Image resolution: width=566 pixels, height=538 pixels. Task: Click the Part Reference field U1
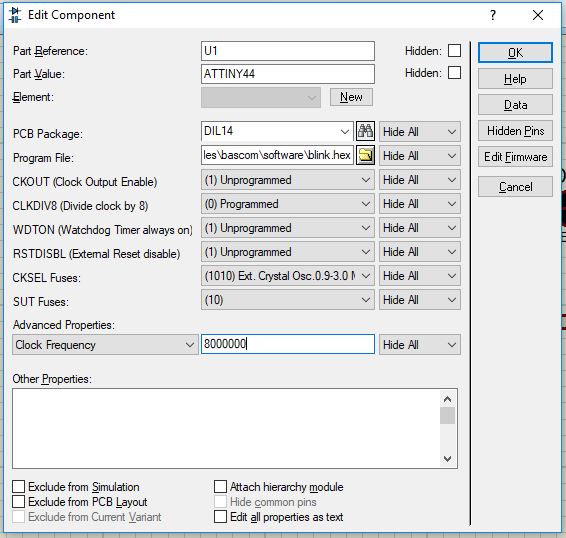pos(288,51)
